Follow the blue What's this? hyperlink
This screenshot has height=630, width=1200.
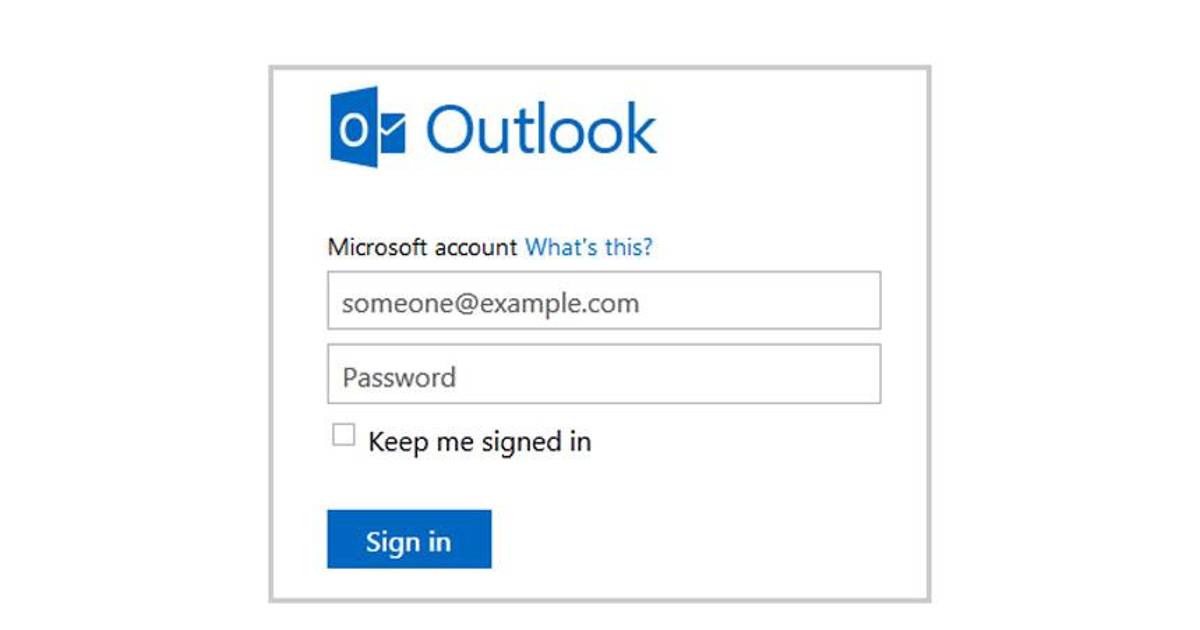coord(588,247)
